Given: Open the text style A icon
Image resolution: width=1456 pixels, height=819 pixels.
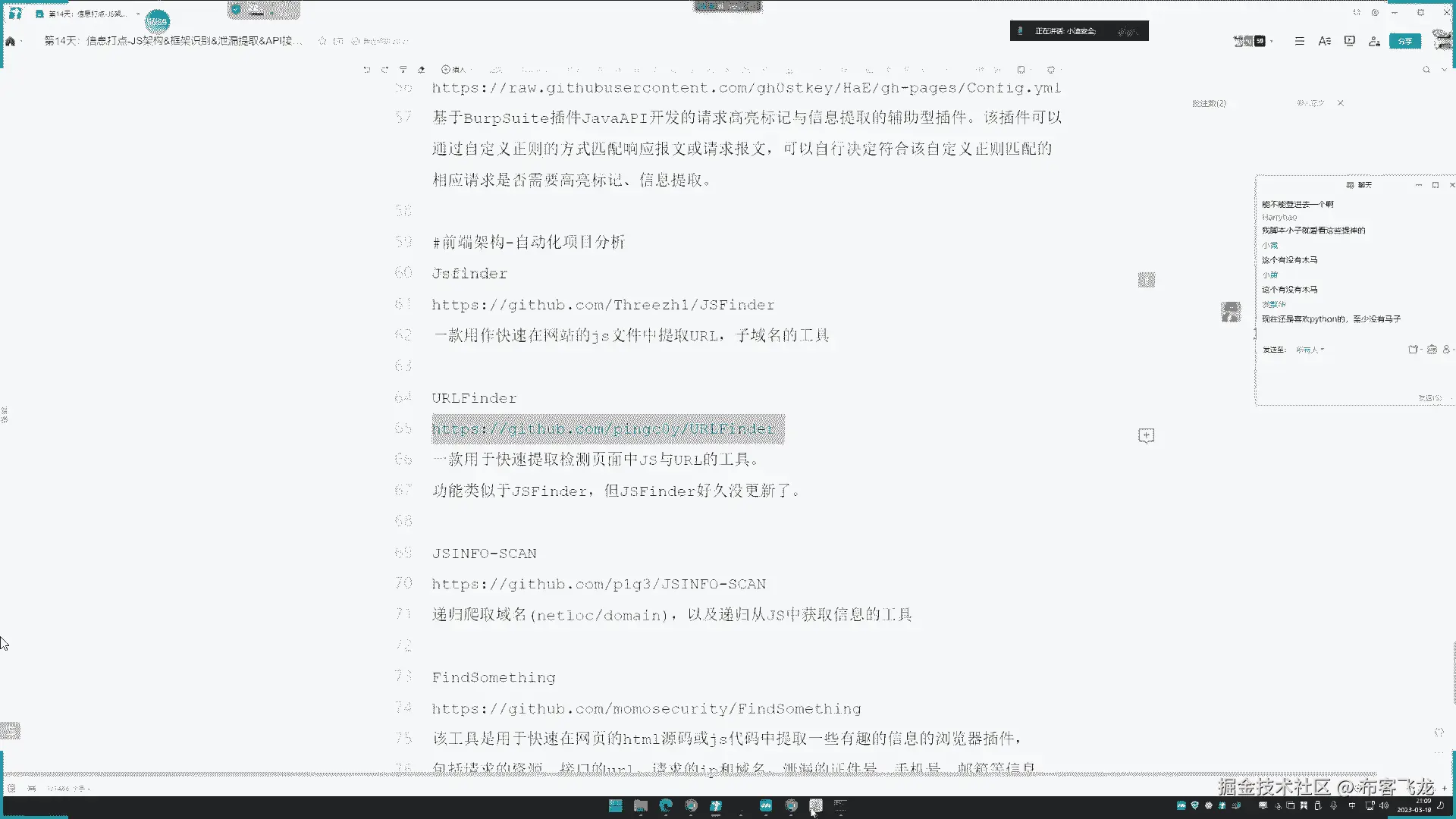Looking at the screenshot, I should tap(1324, 41).
